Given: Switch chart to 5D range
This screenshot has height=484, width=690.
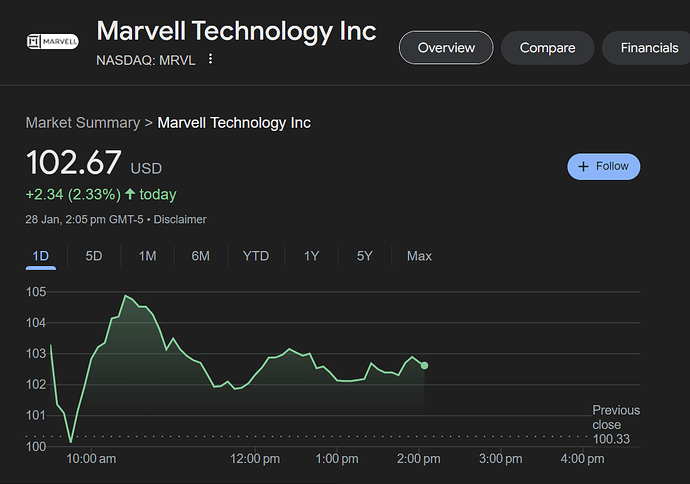Looking at the screenshot, I should click(94, 256).
